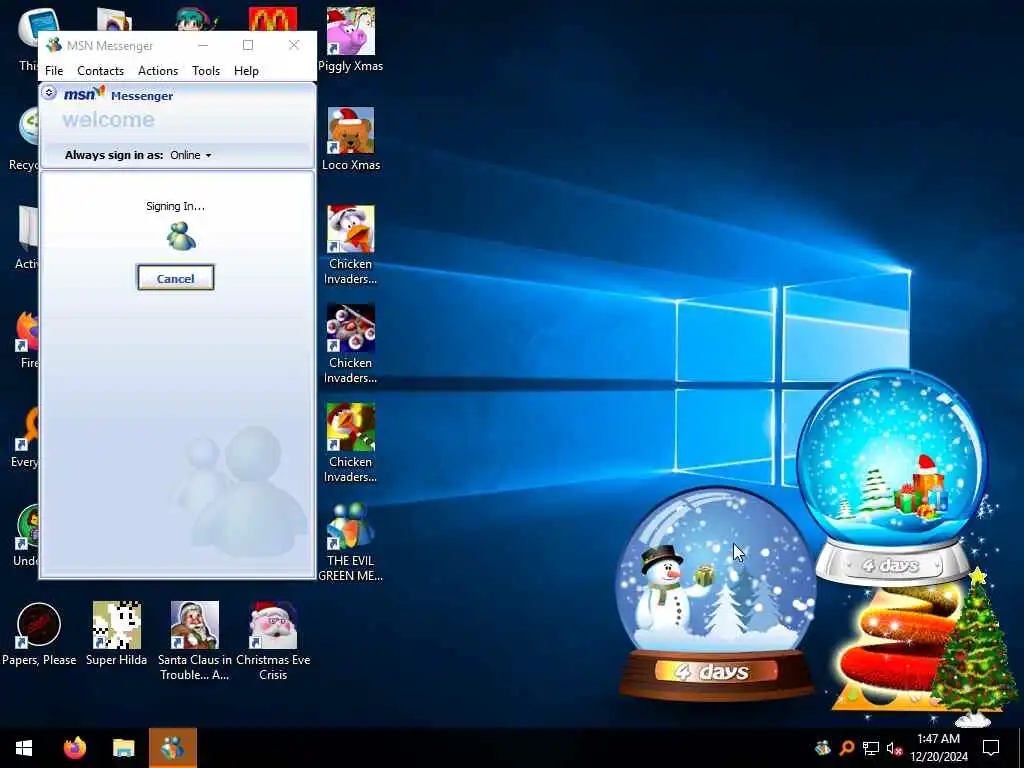Select the Loco Xmas desktop icon
Image resolution: width=1024 pixels, height=768 pixels.
coord(351,139)
